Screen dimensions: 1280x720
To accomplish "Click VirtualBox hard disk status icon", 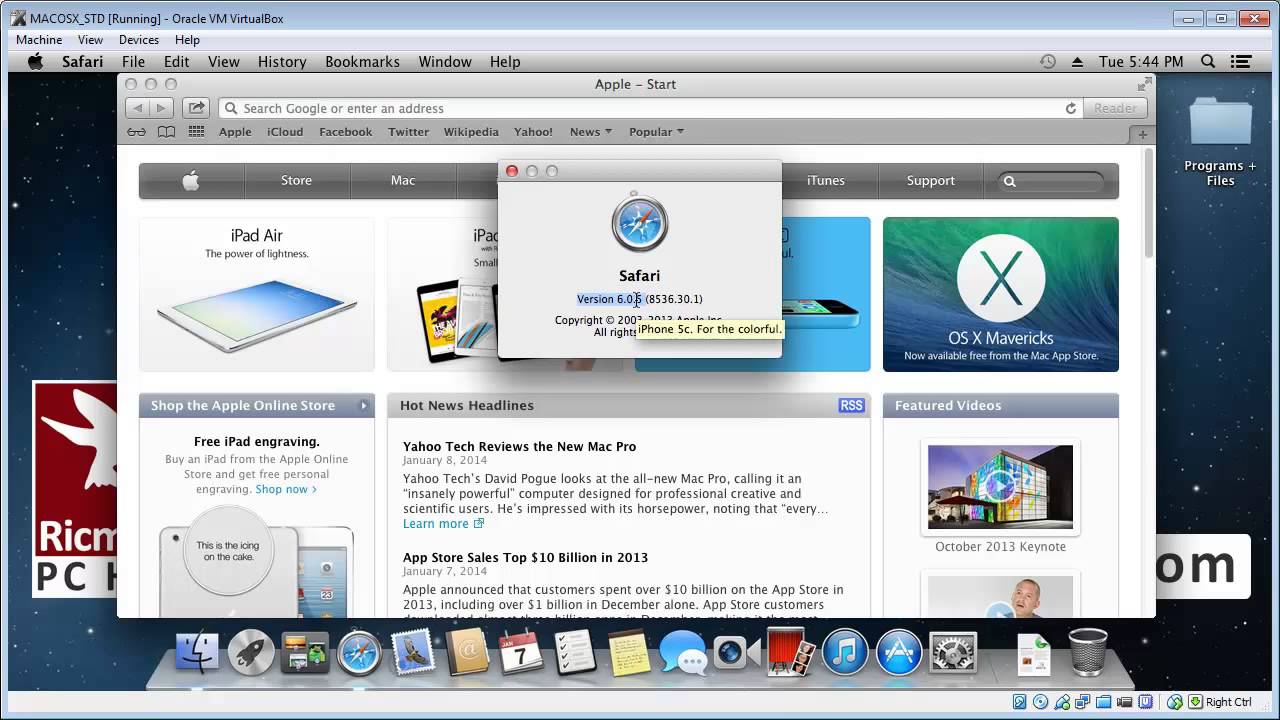I will [x=1020, y=702].
